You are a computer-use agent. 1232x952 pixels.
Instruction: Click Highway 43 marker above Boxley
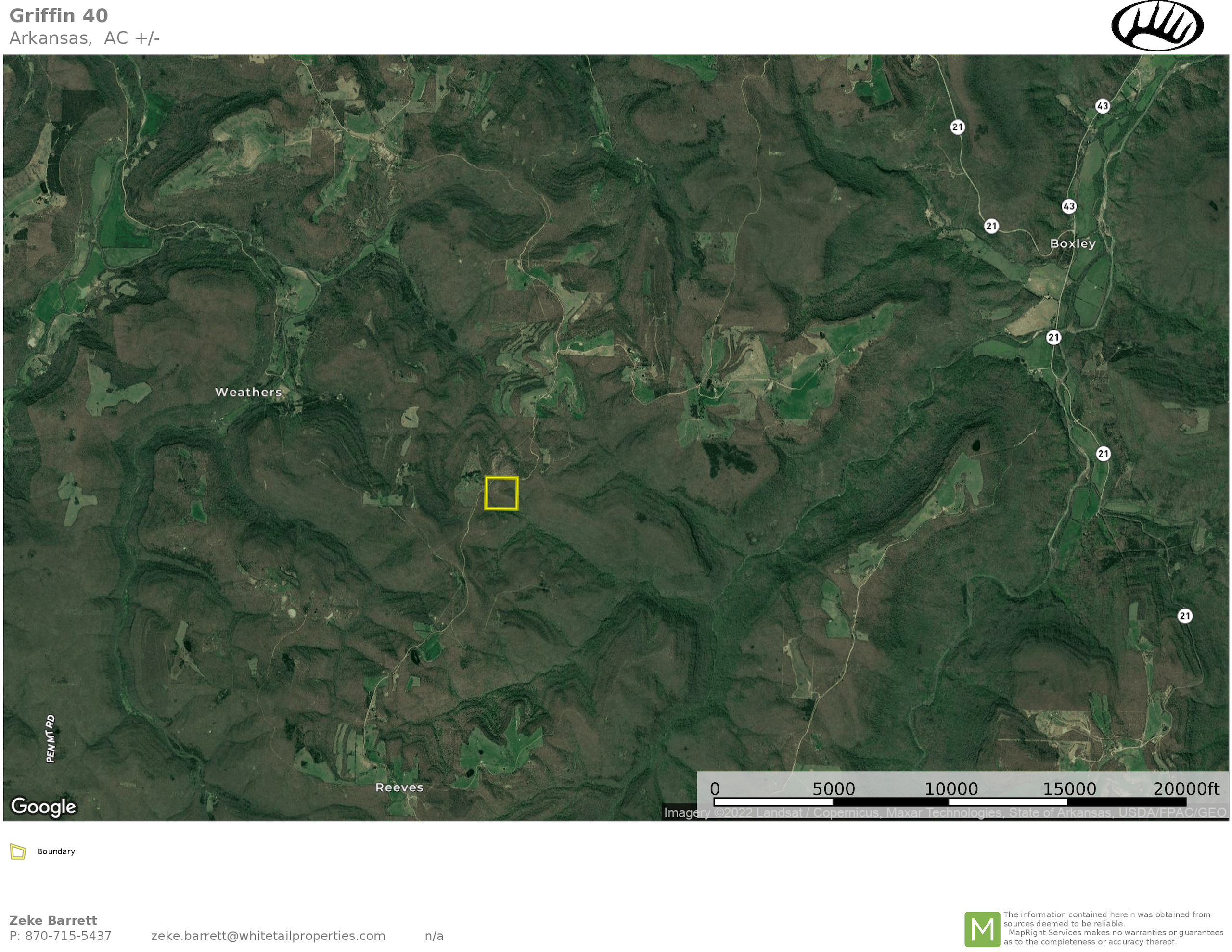[1069, 206]
